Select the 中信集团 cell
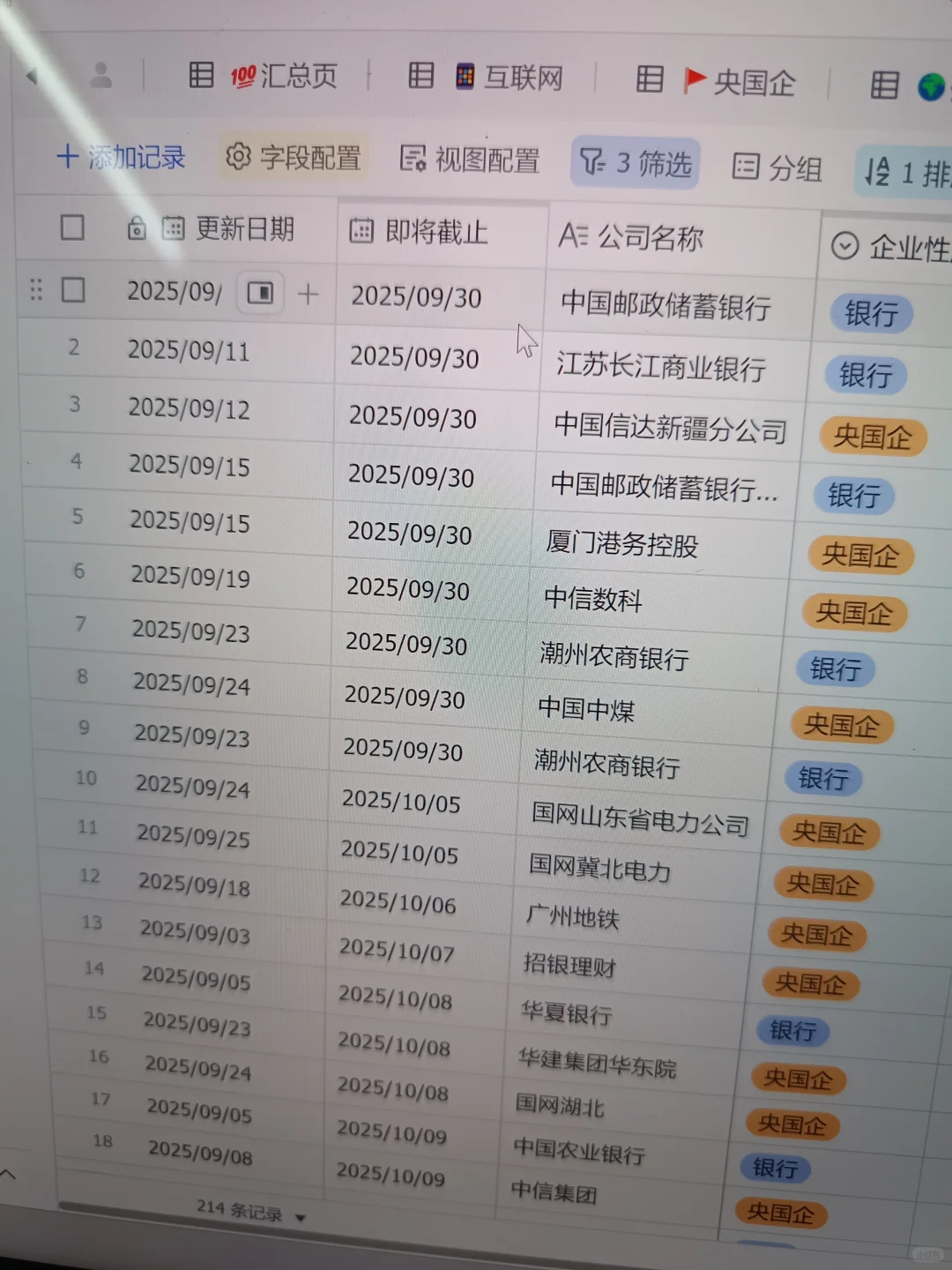This screenshot has height=1270, width=952. (x=554, y=1192)
